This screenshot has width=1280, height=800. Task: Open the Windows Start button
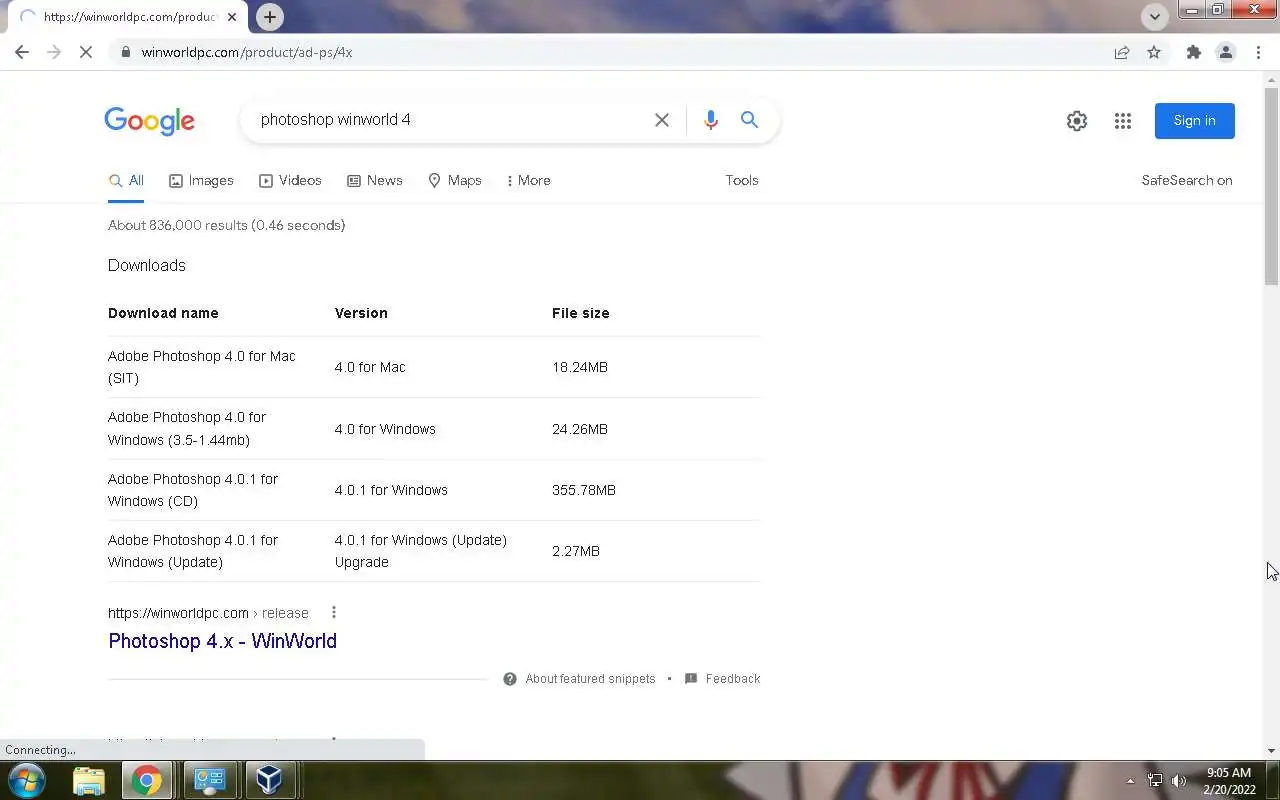pos(27,780)
